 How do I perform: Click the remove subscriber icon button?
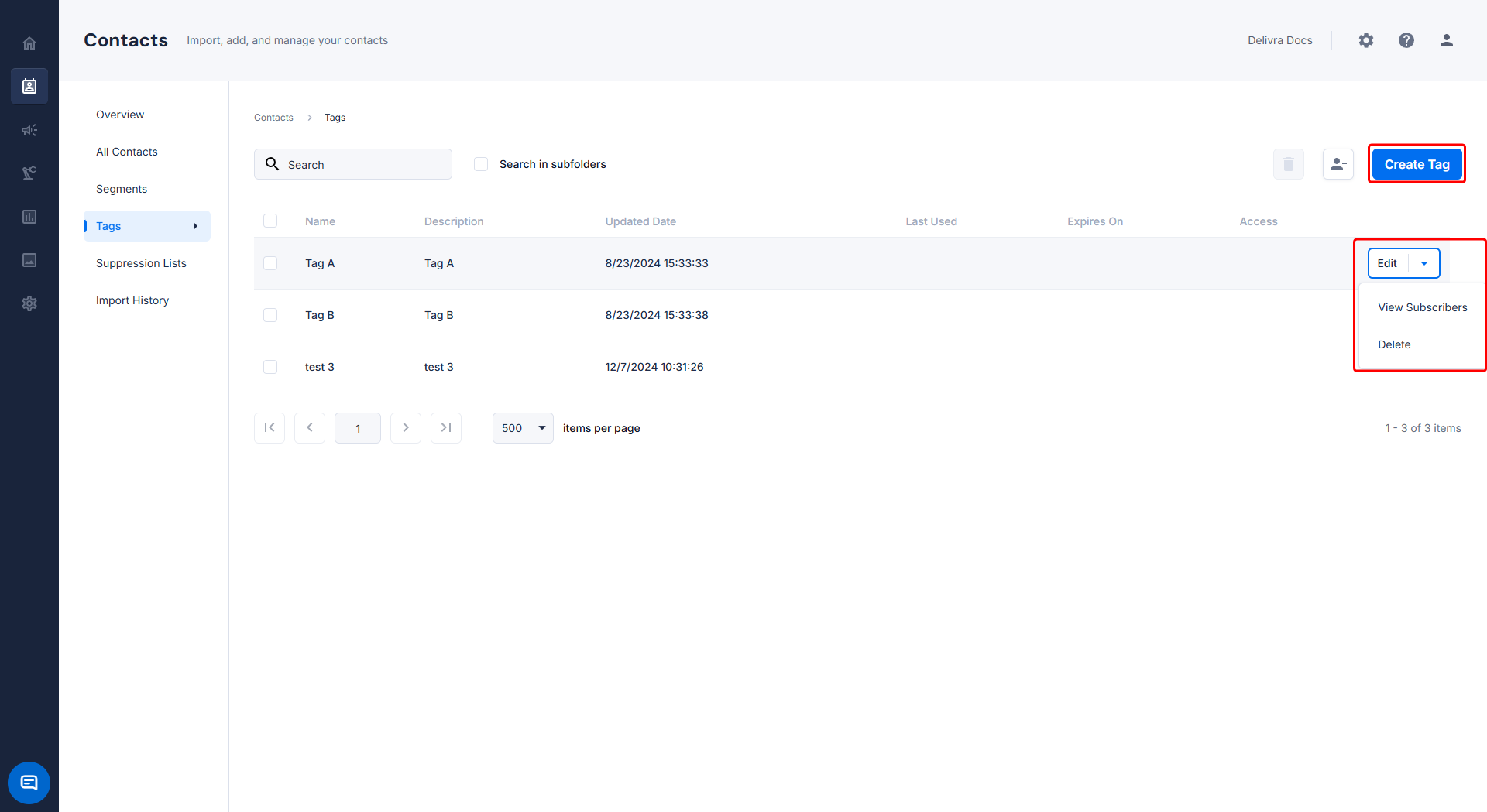1338,164
